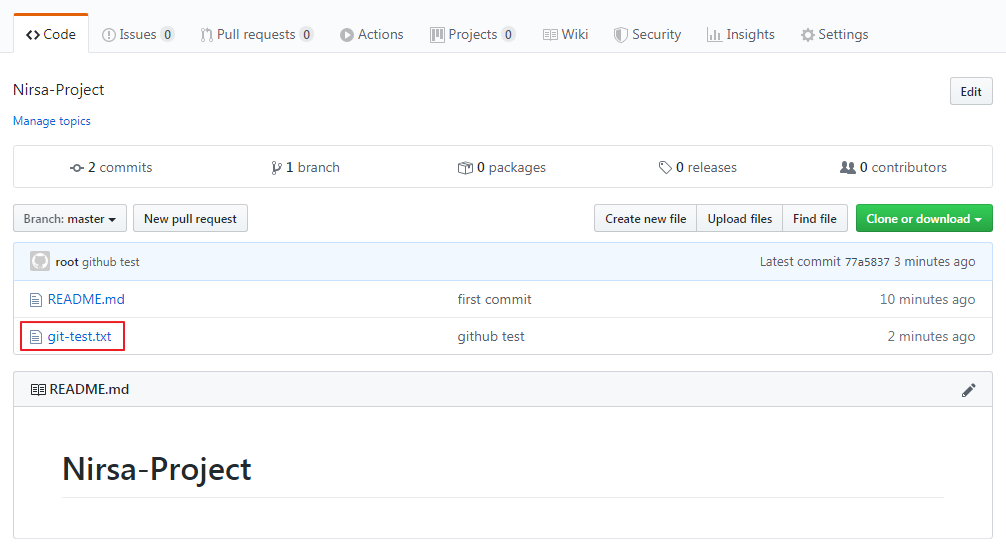This screenshot has height=549, width=1006.
Task: Switch to the Issues tab
Action: coord(138,35)
